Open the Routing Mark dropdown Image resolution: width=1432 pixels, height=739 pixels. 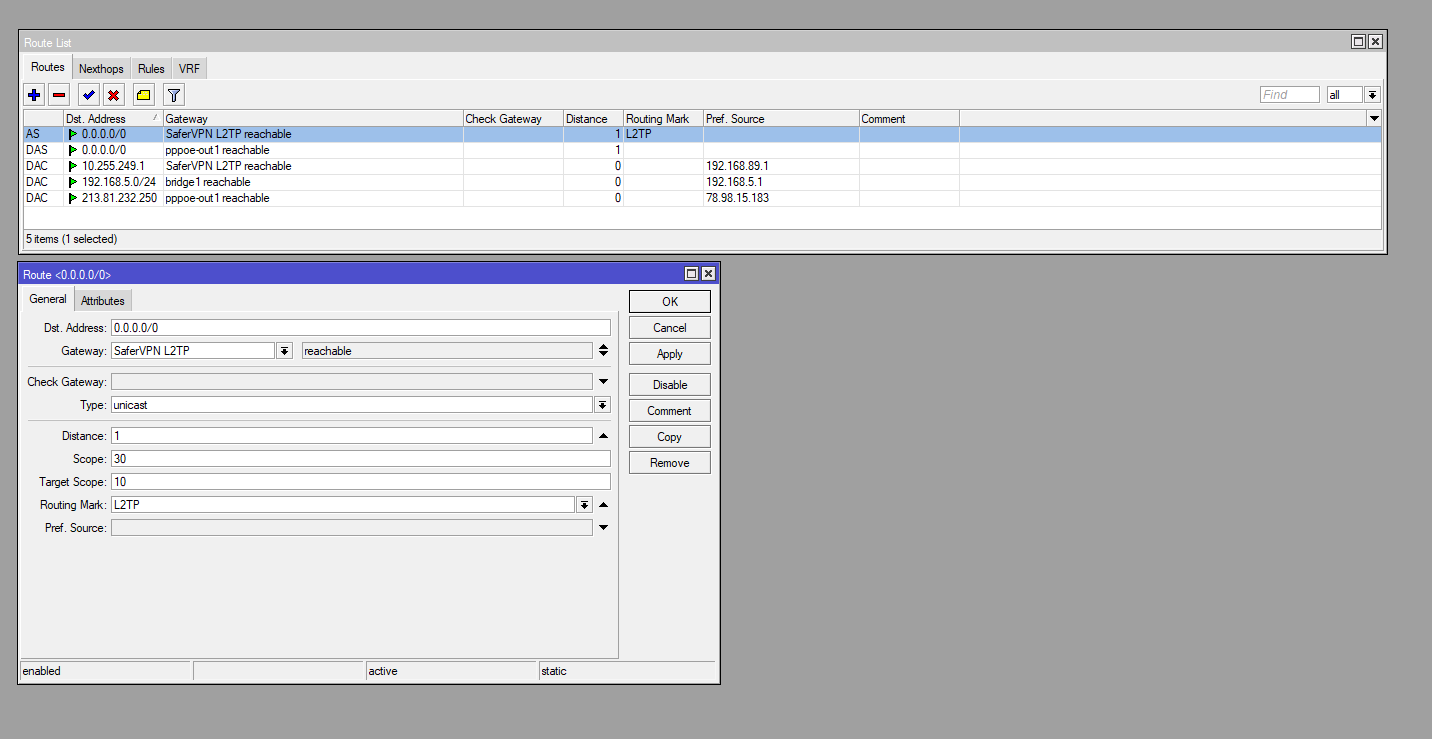[584, 505]
